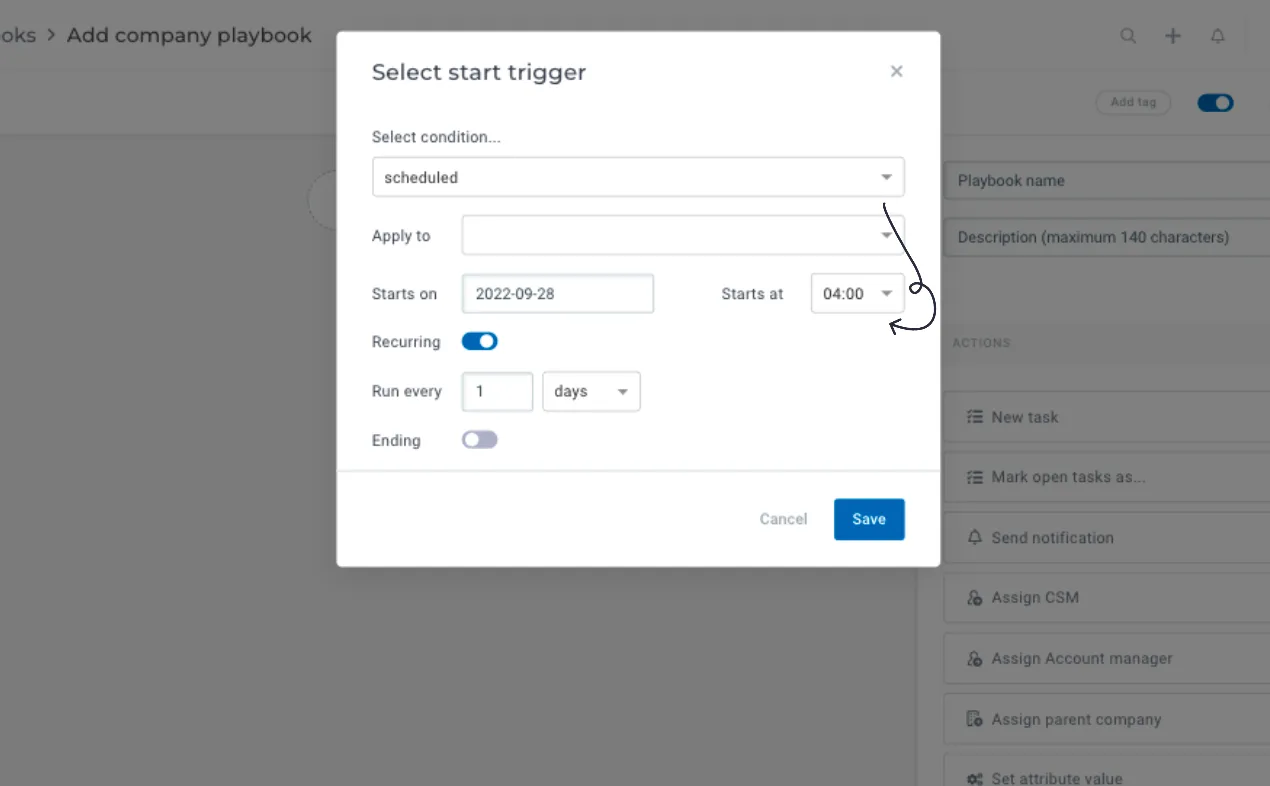Close the Select start trigger dialog
The width and height of the screenshot is (1270, 786).
pyautogui.click(x=896, y=71)
